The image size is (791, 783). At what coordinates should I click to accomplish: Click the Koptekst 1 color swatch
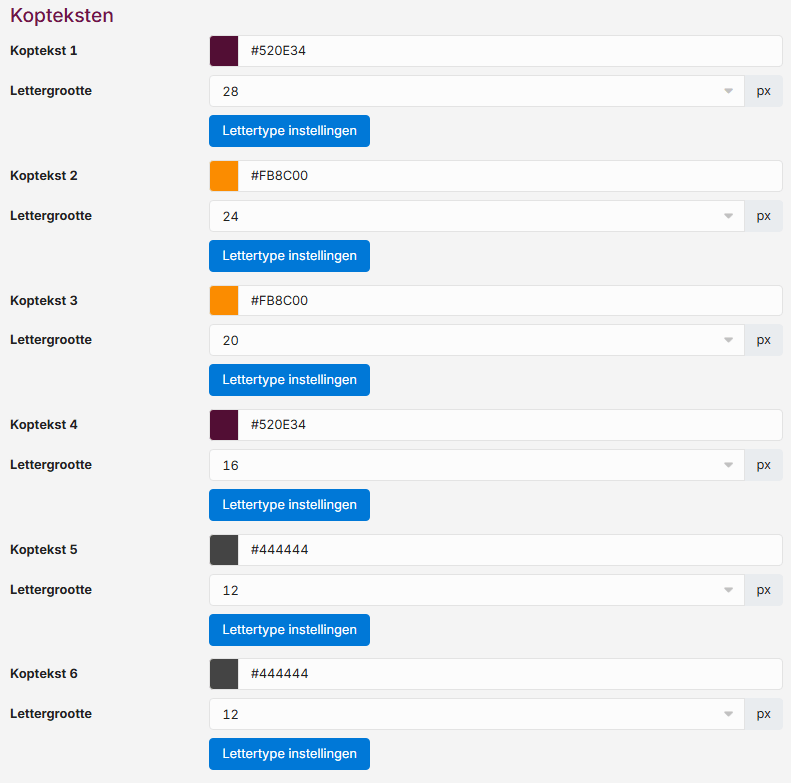tap(224, 51)
